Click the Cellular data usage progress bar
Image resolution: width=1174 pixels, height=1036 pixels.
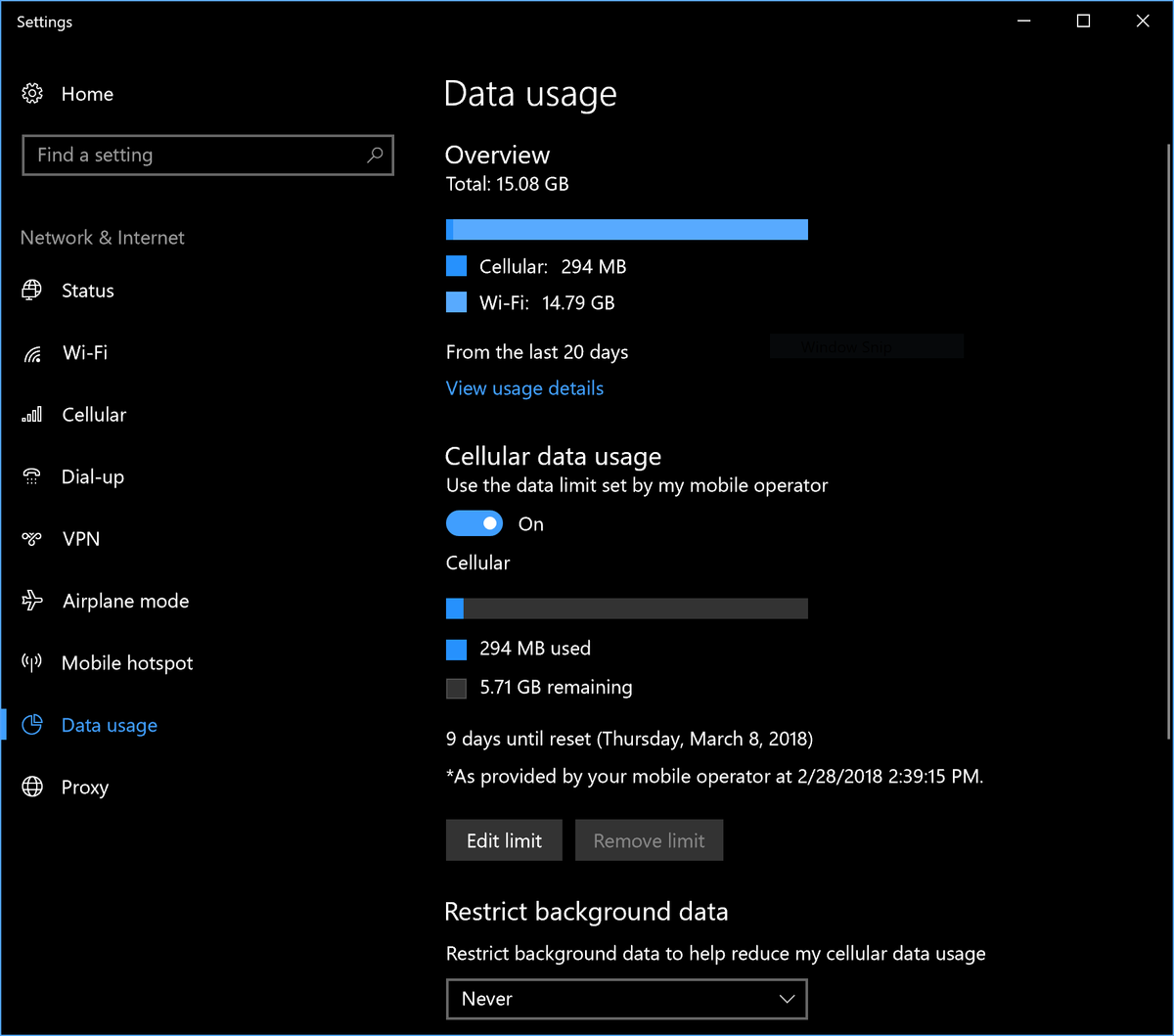tap(626, 608)
